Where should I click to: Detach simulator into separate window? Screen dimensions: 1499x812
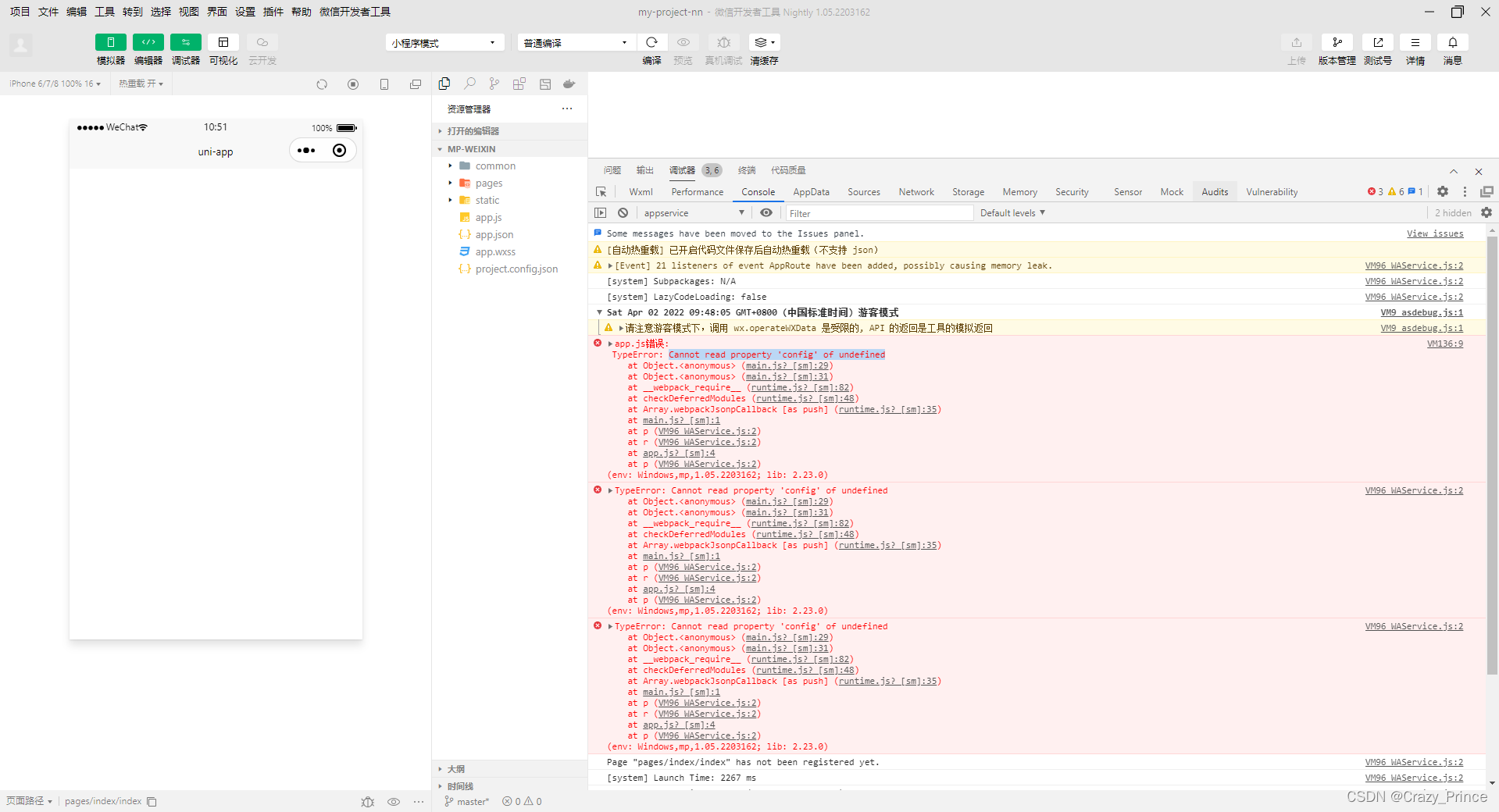click(x=416, y=84)
